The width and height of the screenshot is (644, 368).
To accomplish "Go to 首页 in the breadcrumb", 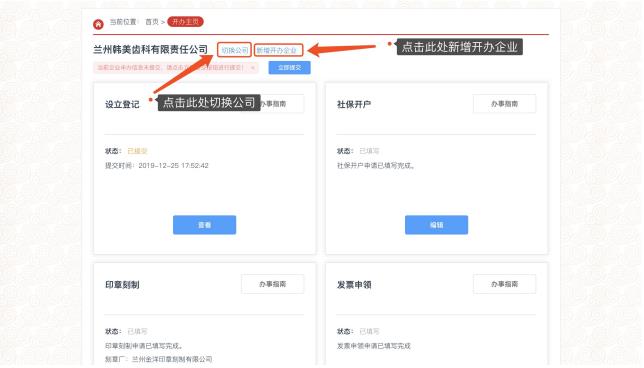I will tap(152, 22).
